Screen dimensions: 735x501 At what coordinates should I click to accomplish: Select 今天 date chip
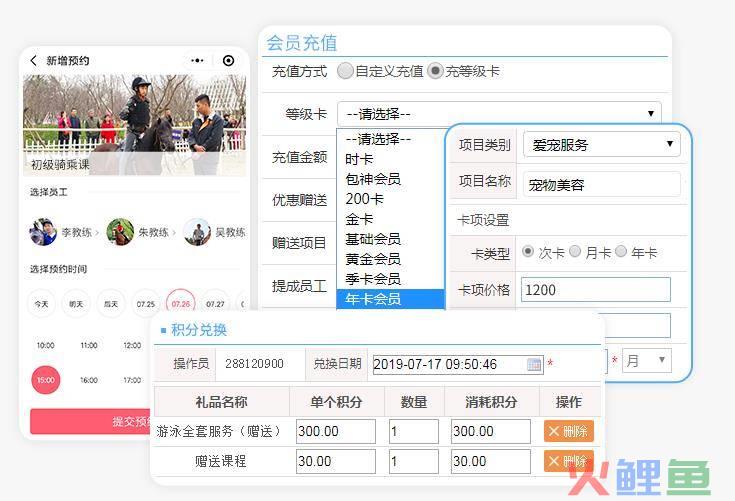41,304
